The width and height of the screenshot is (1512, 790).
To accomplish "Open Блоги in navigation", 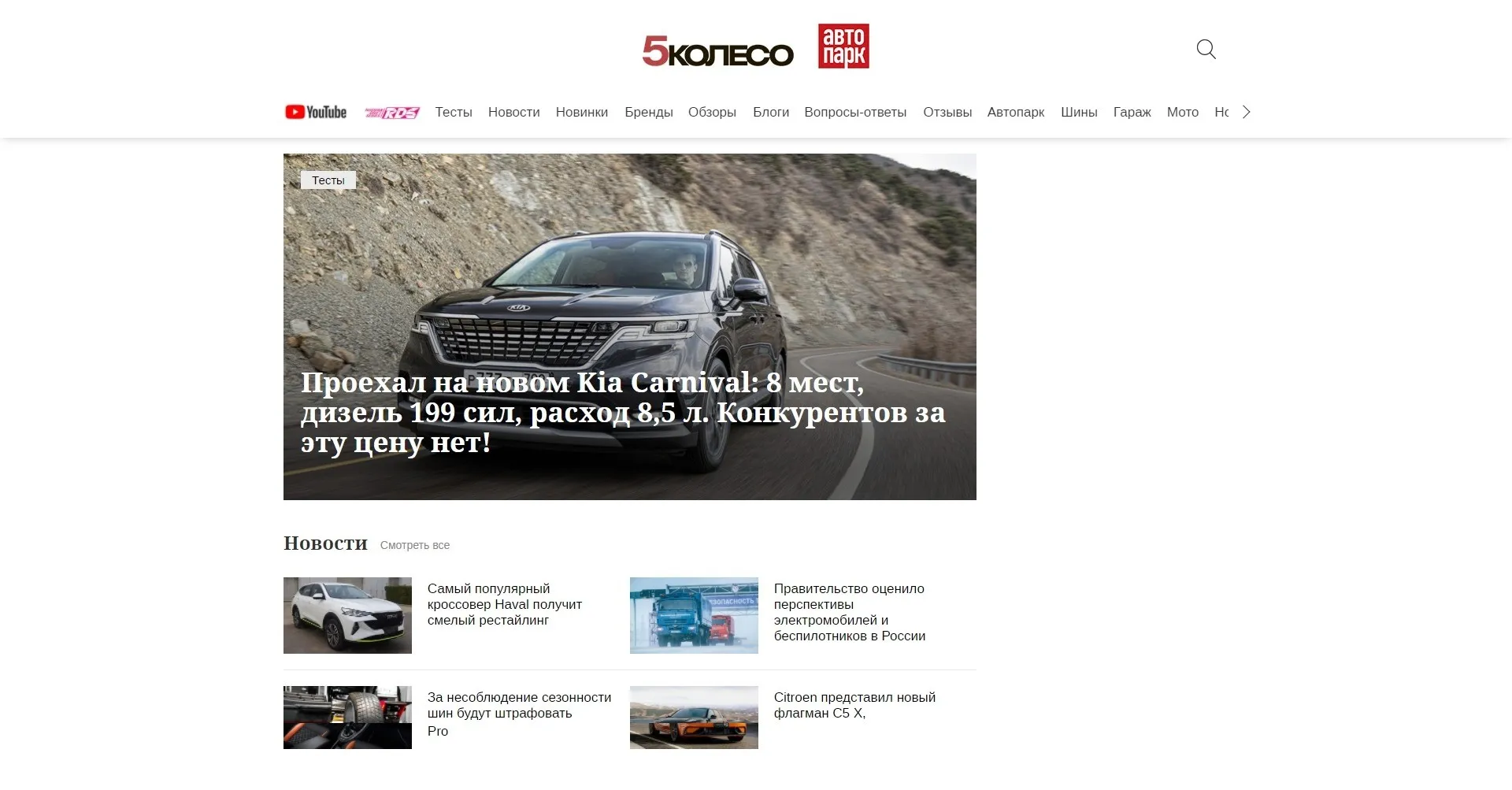I will pos(771,112).
